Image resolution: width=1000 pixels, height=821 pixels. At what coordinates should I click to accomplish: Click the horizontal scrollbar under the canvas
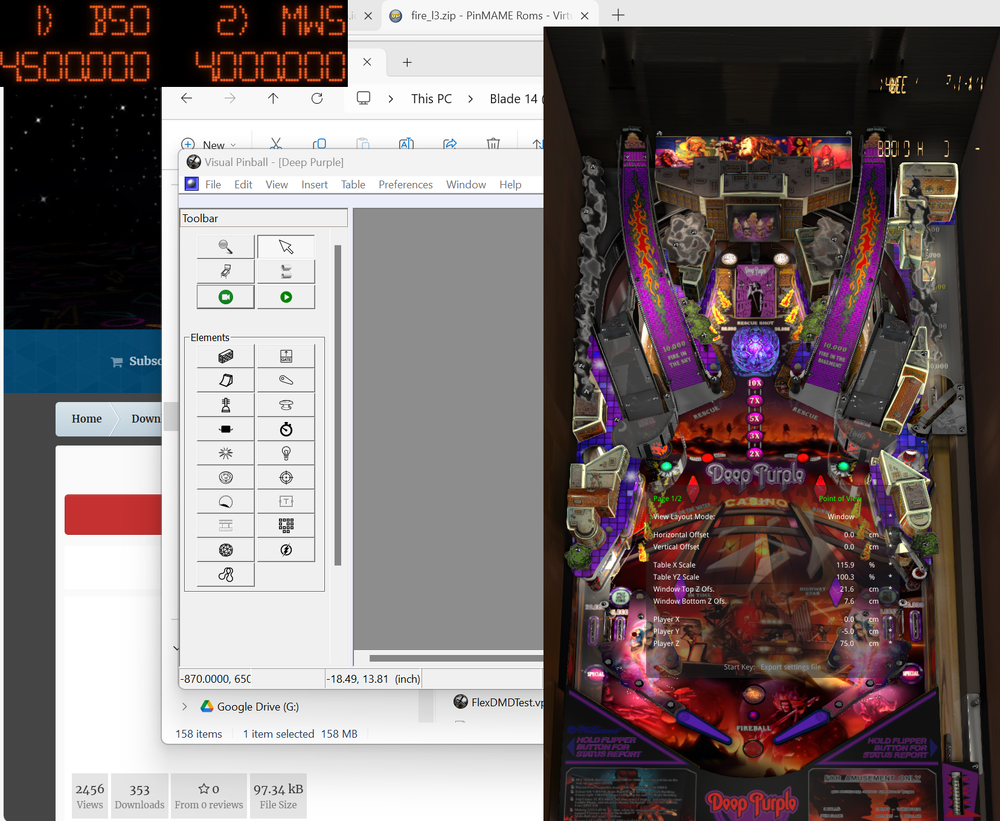pyautogui.click(x=456, y=658)
